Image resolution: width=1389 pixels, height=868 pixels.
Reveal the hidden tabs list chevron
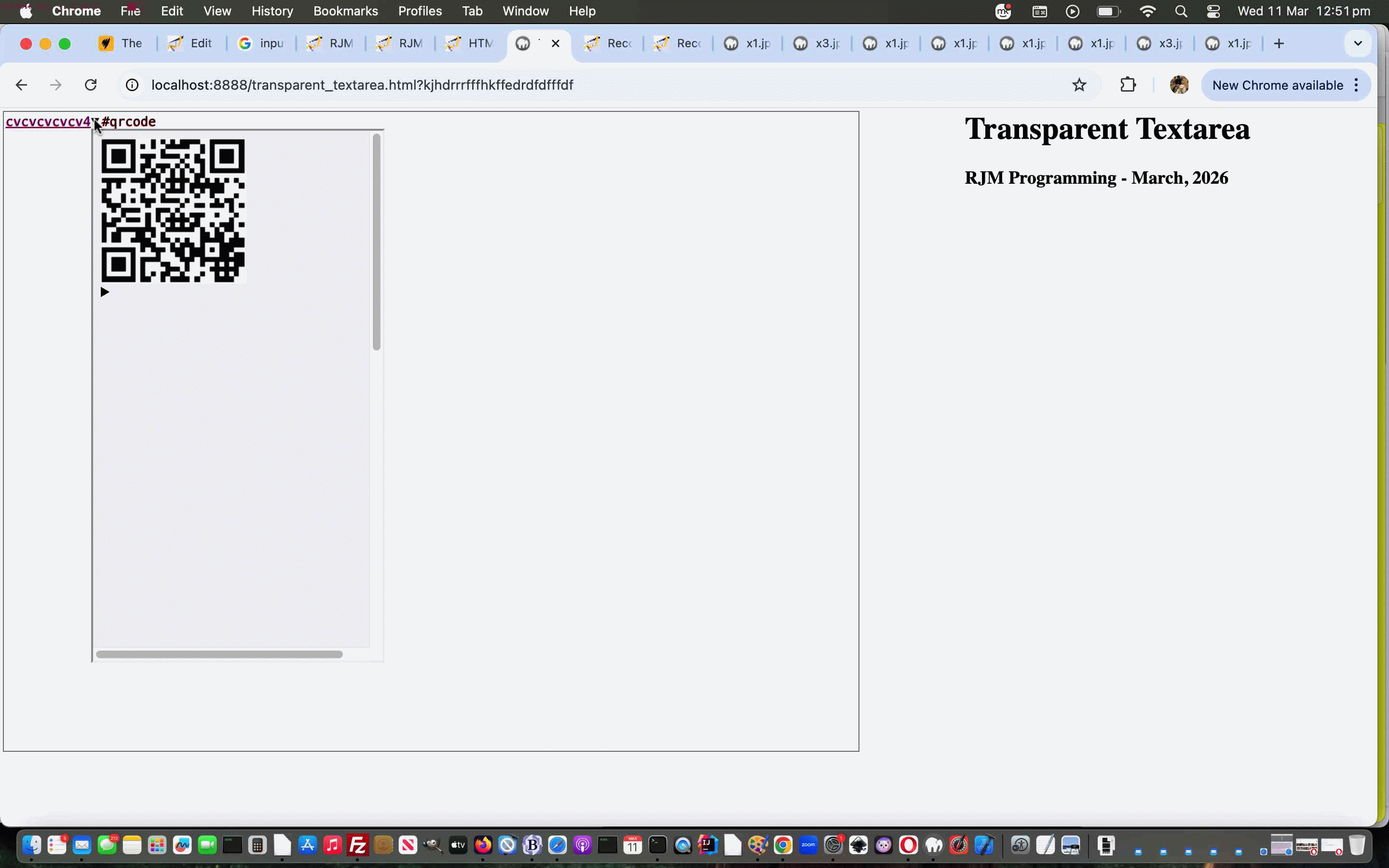[1358, 43]
